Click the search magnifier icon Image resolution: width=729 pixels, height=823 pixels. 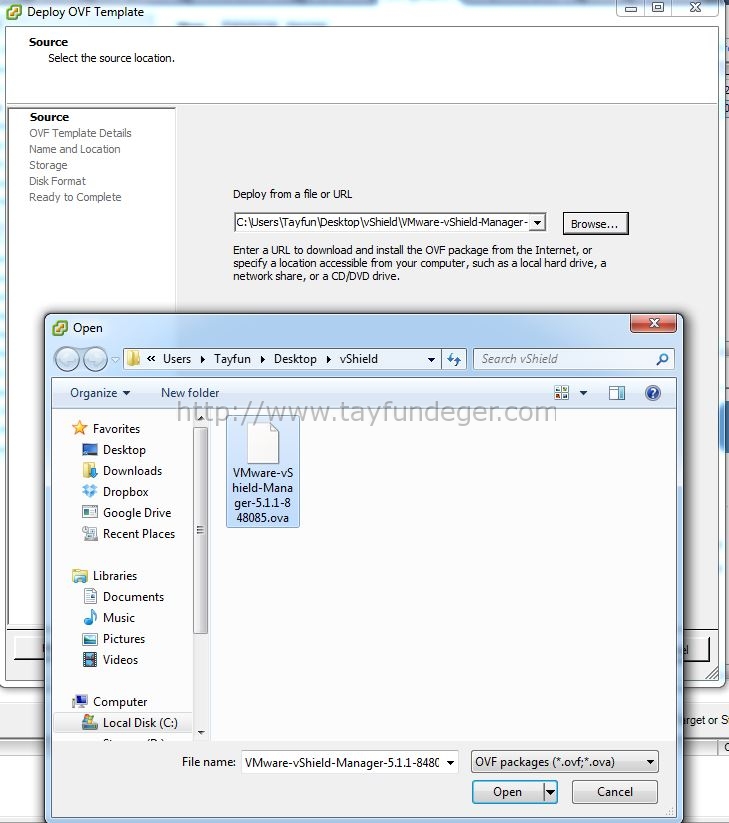click(662, 359)
